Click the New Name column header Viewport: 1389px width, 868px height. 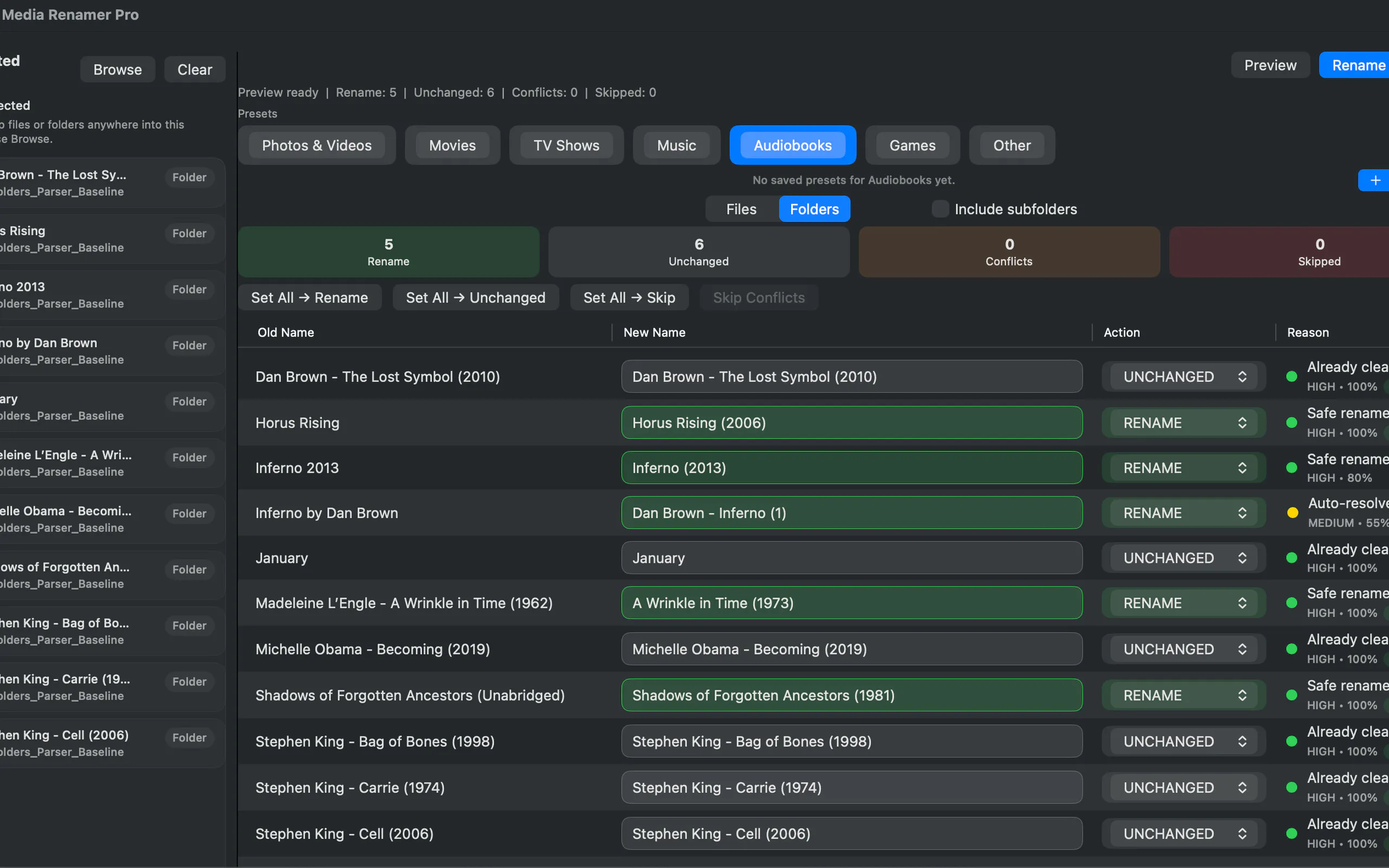[654, 333]
